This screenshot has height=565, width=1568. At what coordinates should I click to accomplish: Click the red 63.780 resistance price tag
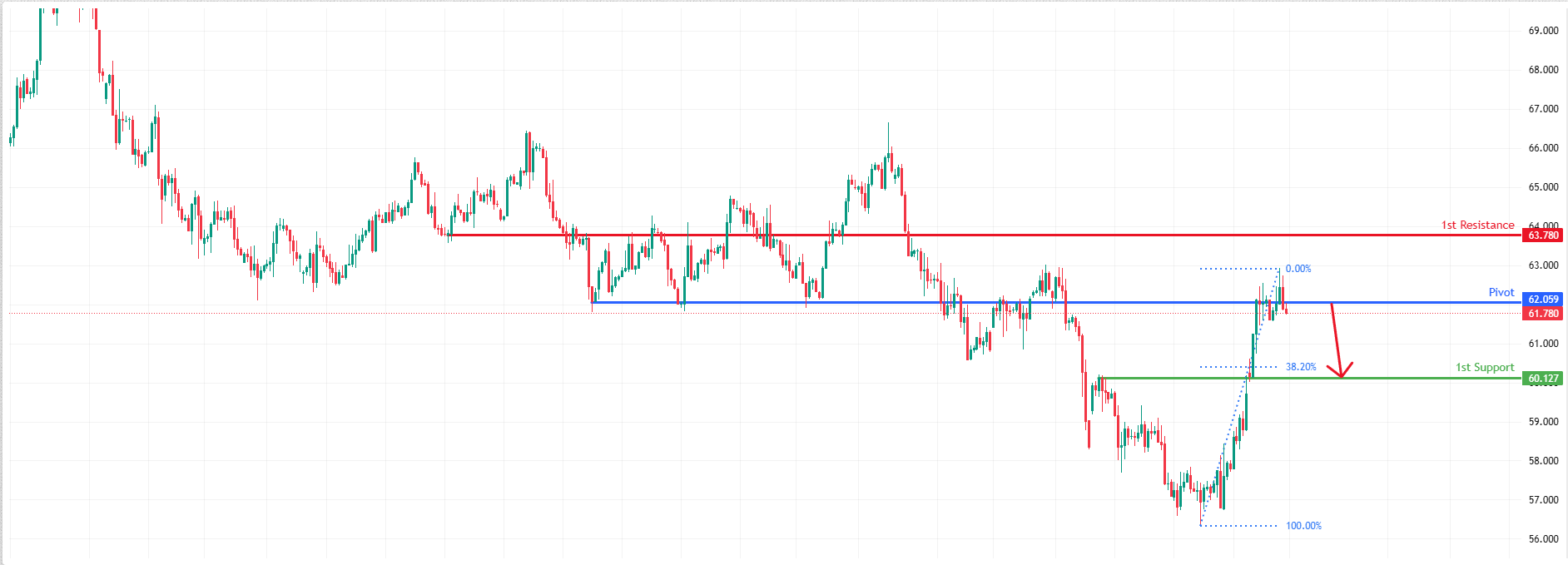(1542, 235)
